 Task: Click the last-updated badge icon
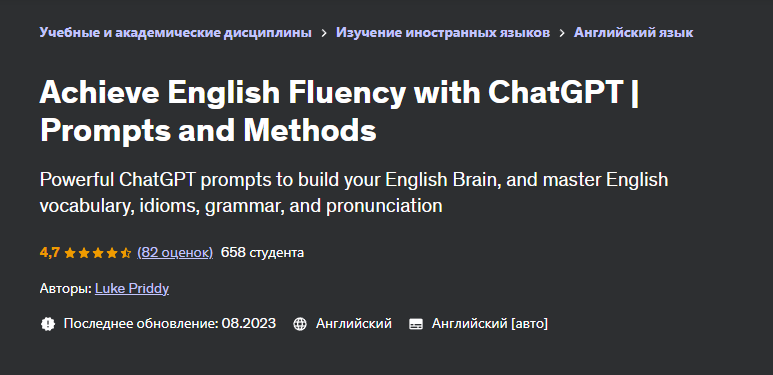[x=47, y=324]
